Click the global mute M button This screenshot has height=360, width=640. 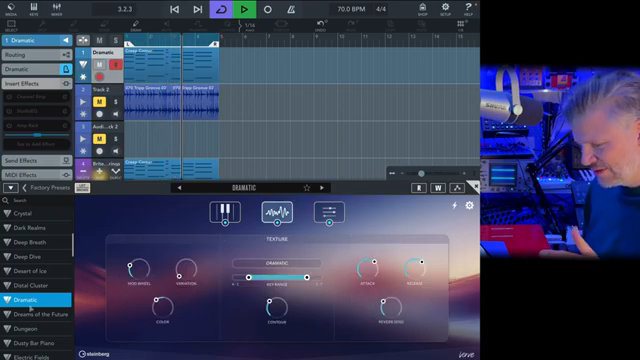[x=100, y=40]
